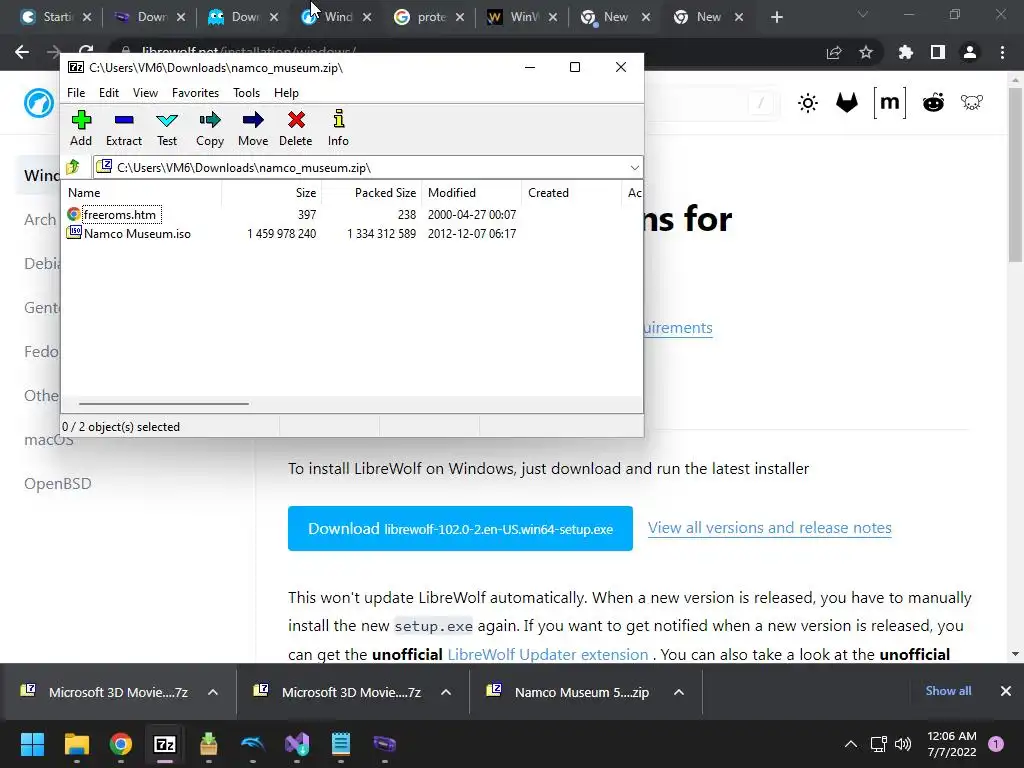Switch to the 'prote' Google tab
Viewport: 1024px width, 768px height.
point(428,17)
